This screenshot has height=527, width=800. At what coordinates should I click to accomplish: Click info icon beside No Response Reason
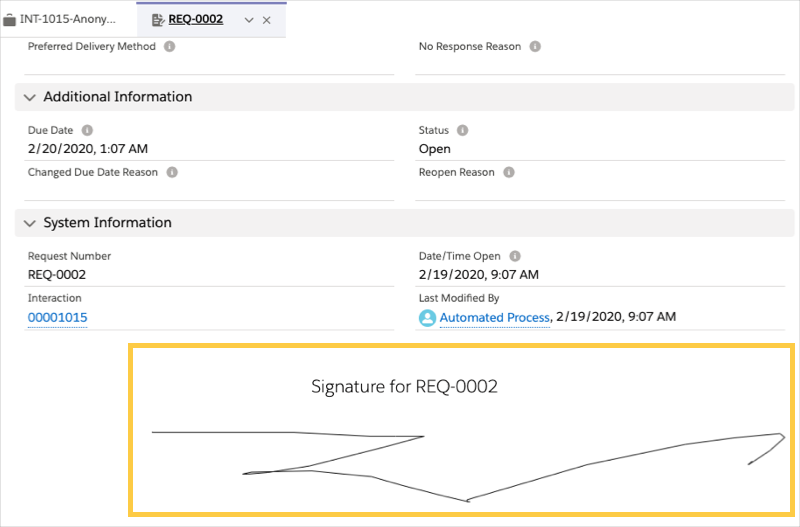click(535, 47)
